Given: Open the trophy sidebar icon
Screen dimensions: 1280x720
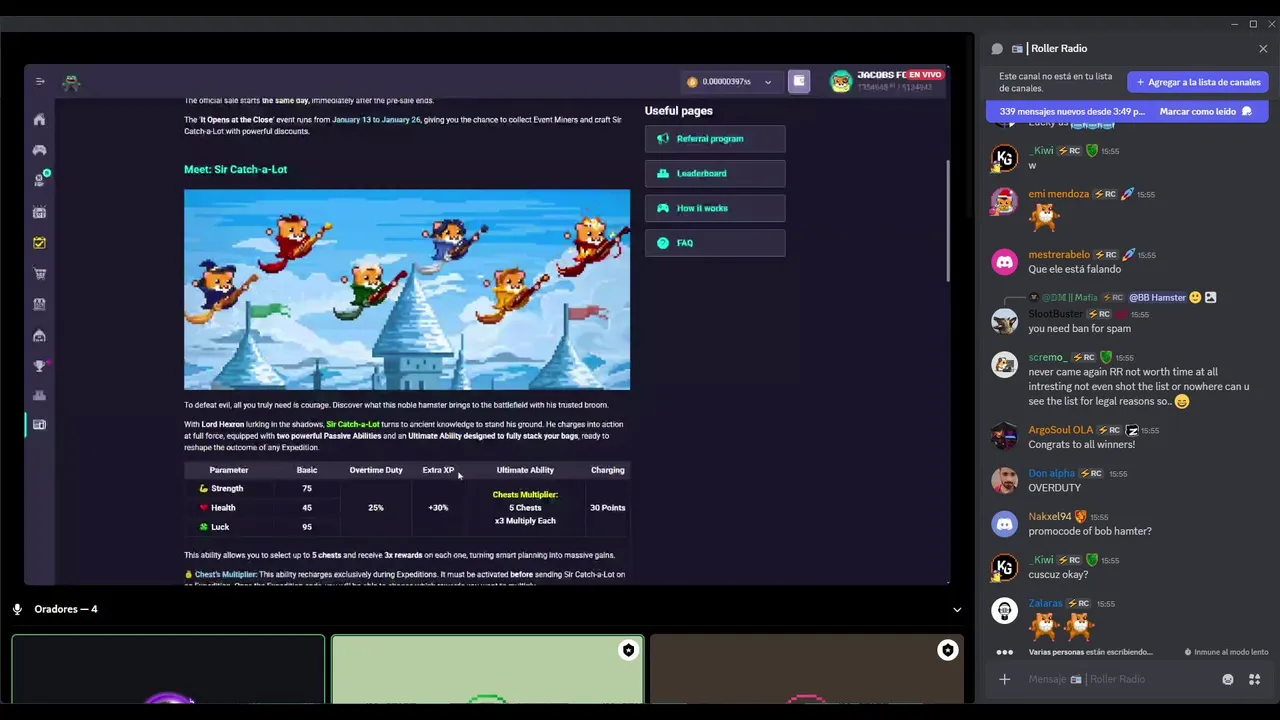Looking at the screenshot, I should [x=40, y=366].
